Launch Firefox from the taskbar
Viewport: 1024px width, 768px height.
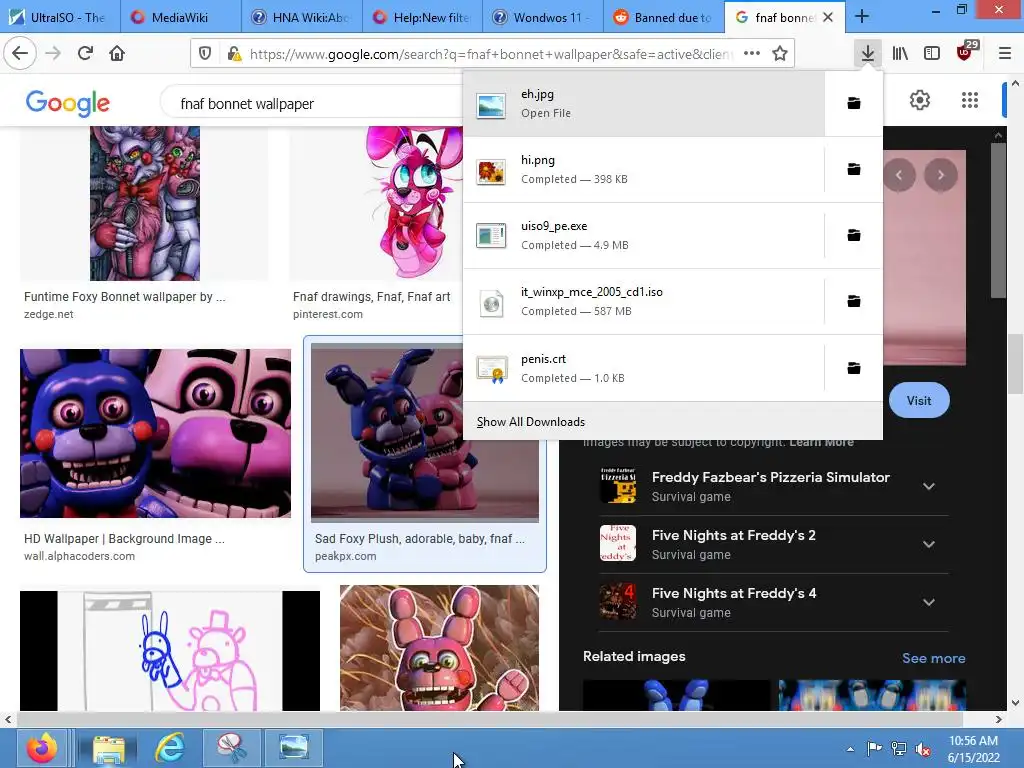[42, 748]
